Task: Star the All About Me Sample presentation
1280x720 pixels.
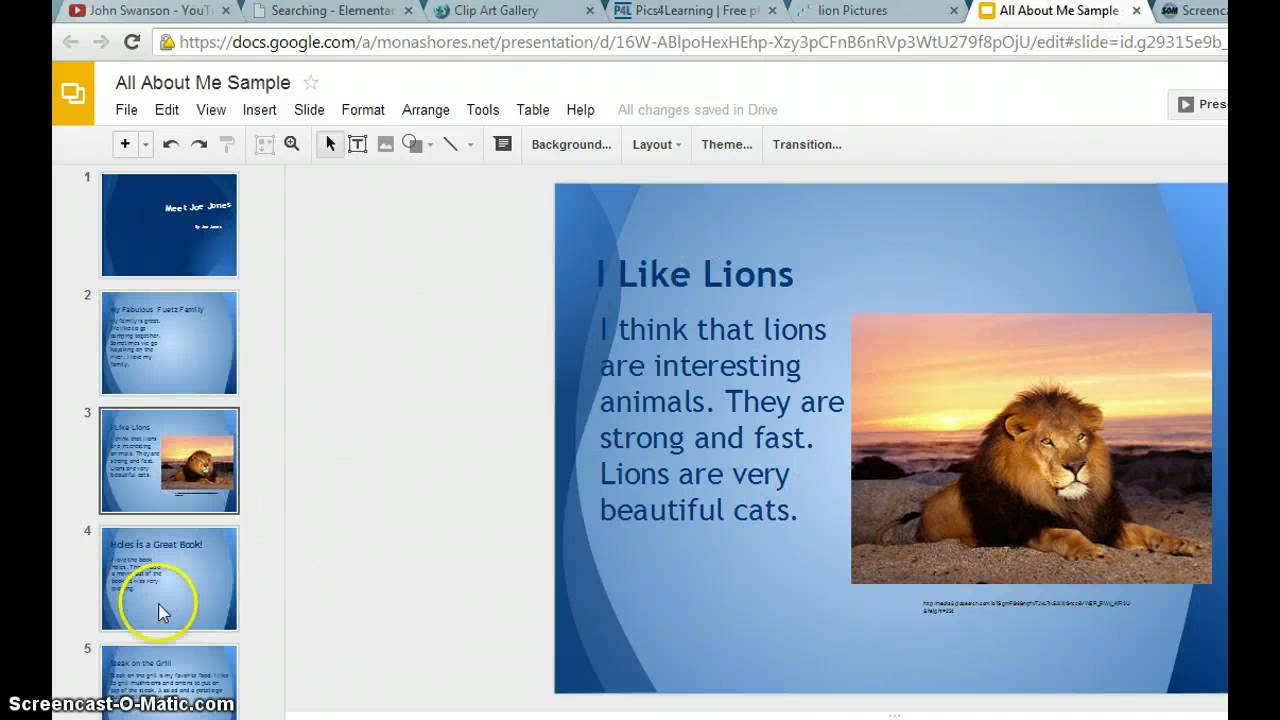Action: pos(311,82)
